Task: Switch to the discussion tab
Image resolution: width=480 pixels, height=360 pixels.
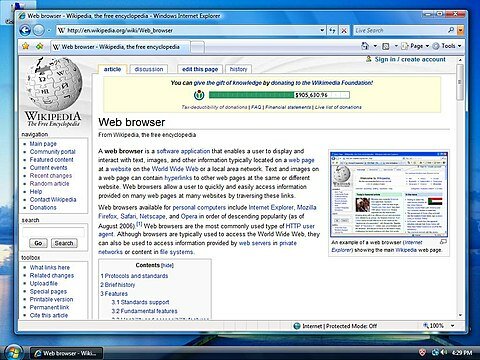Action: (x=149, y=69)
